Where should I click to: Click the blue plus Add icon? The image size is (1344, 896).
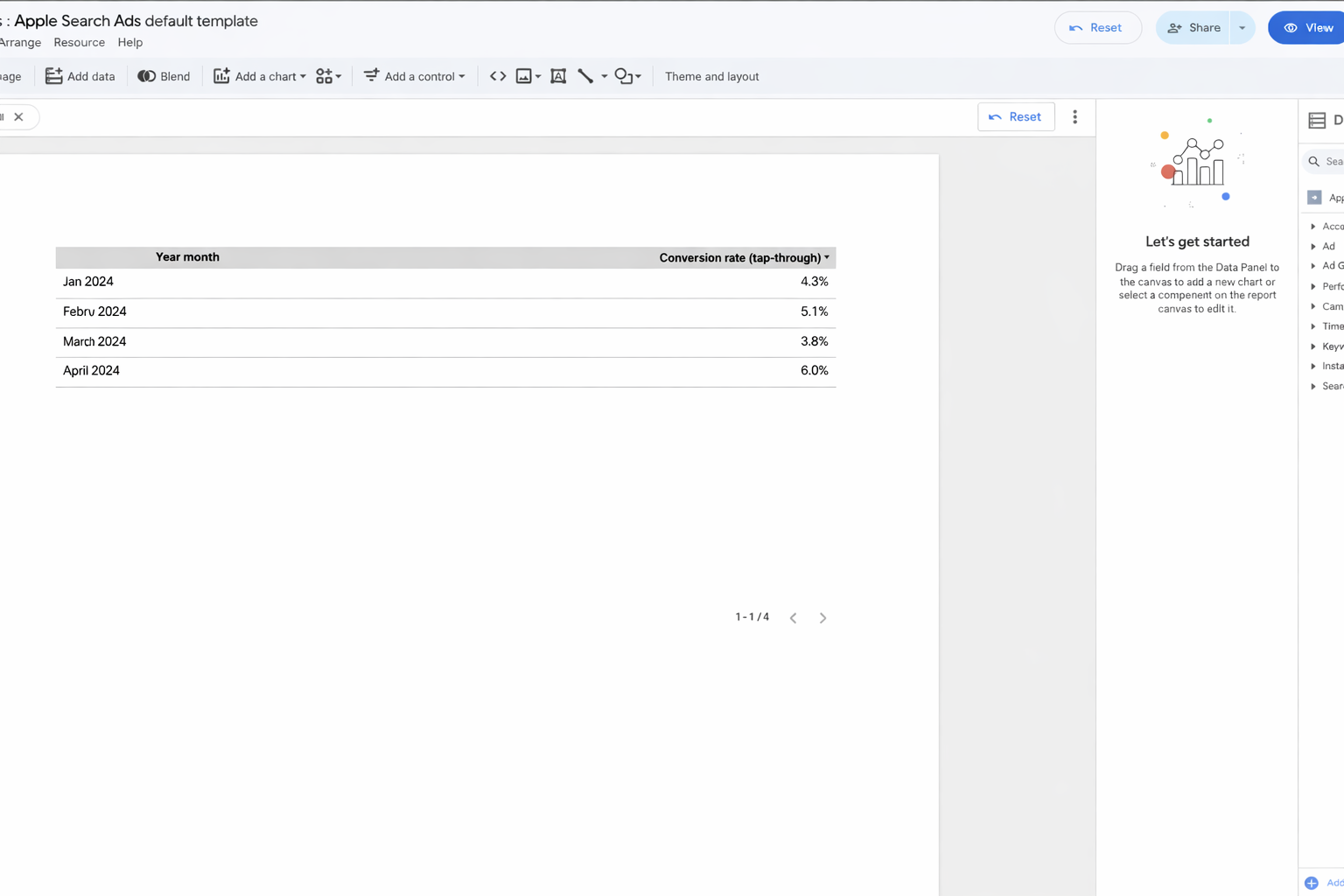point(1312,883)
